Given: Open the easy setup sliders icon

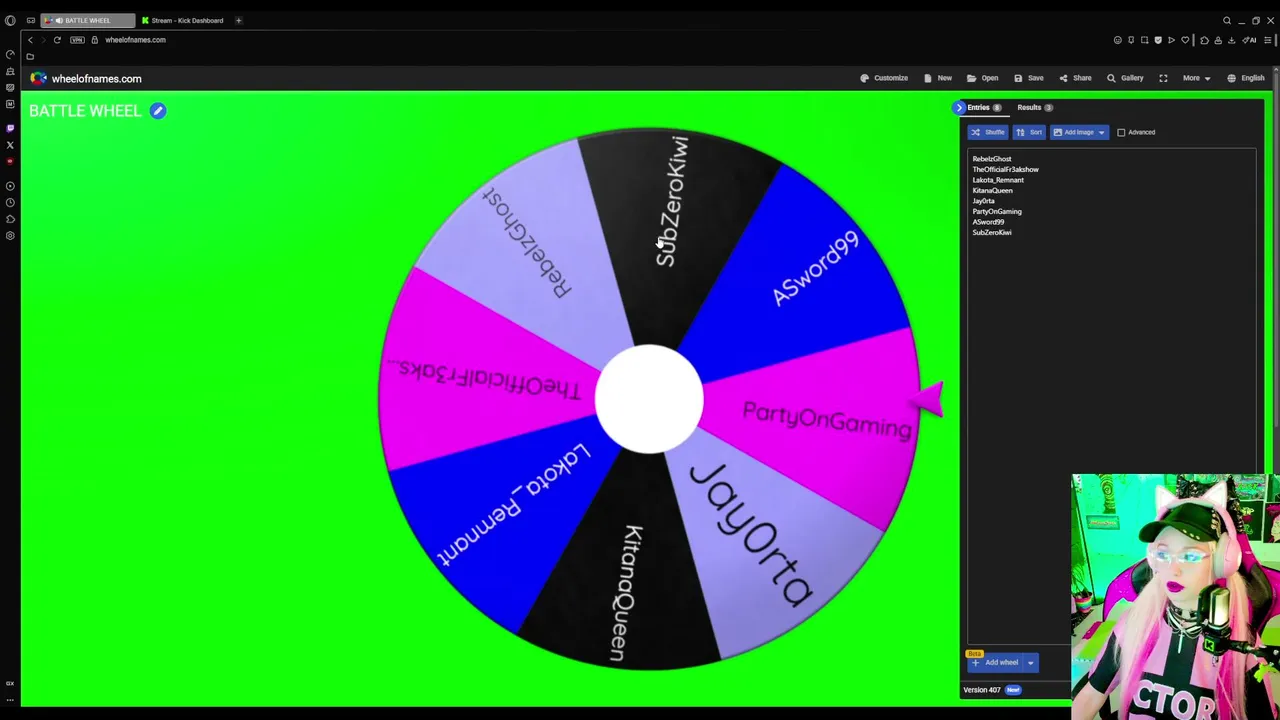Looking at the screenshot, I should pyautogui.click(x=1268, y=40).
